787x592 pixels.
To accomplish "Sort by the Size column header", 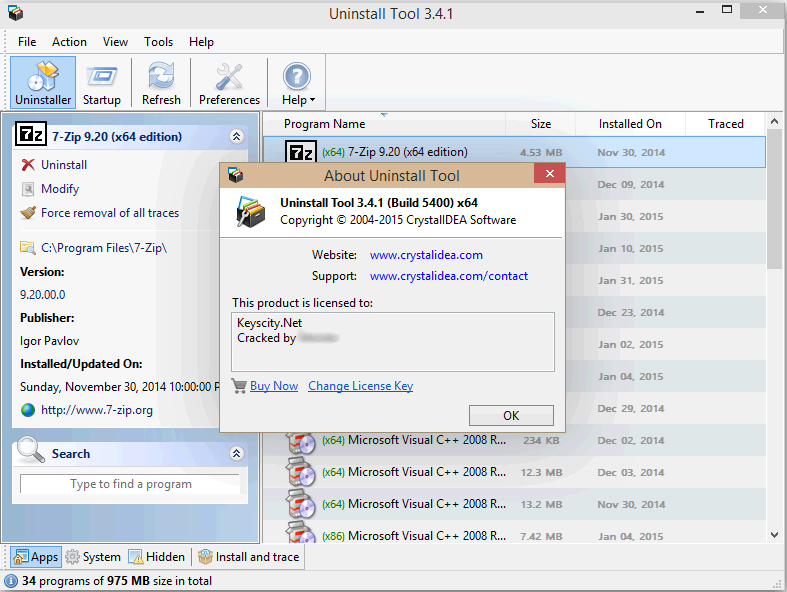I will tap(541, 124).
